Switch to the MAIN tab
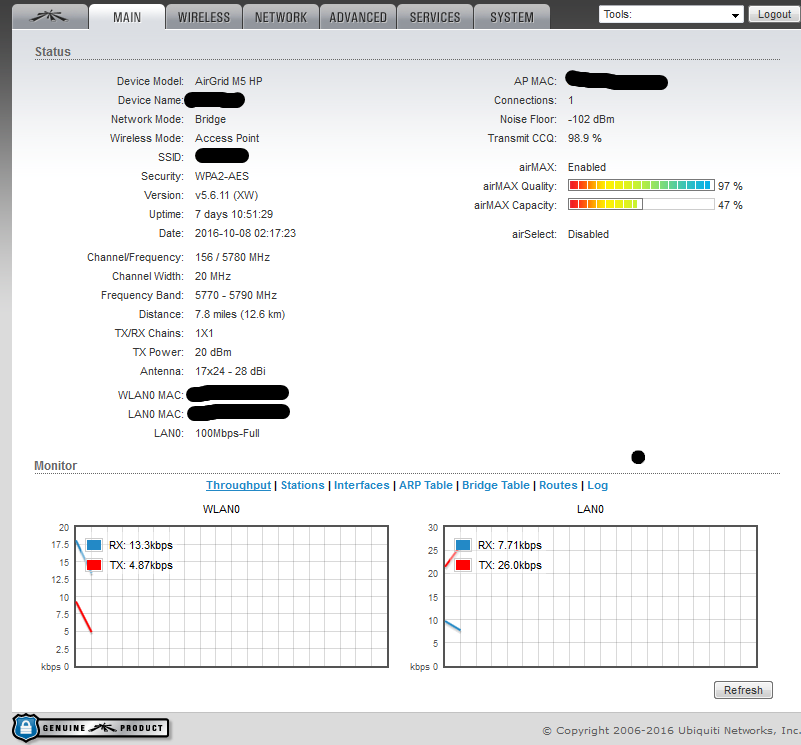The image size is (801, 745). tap(127, 17)
